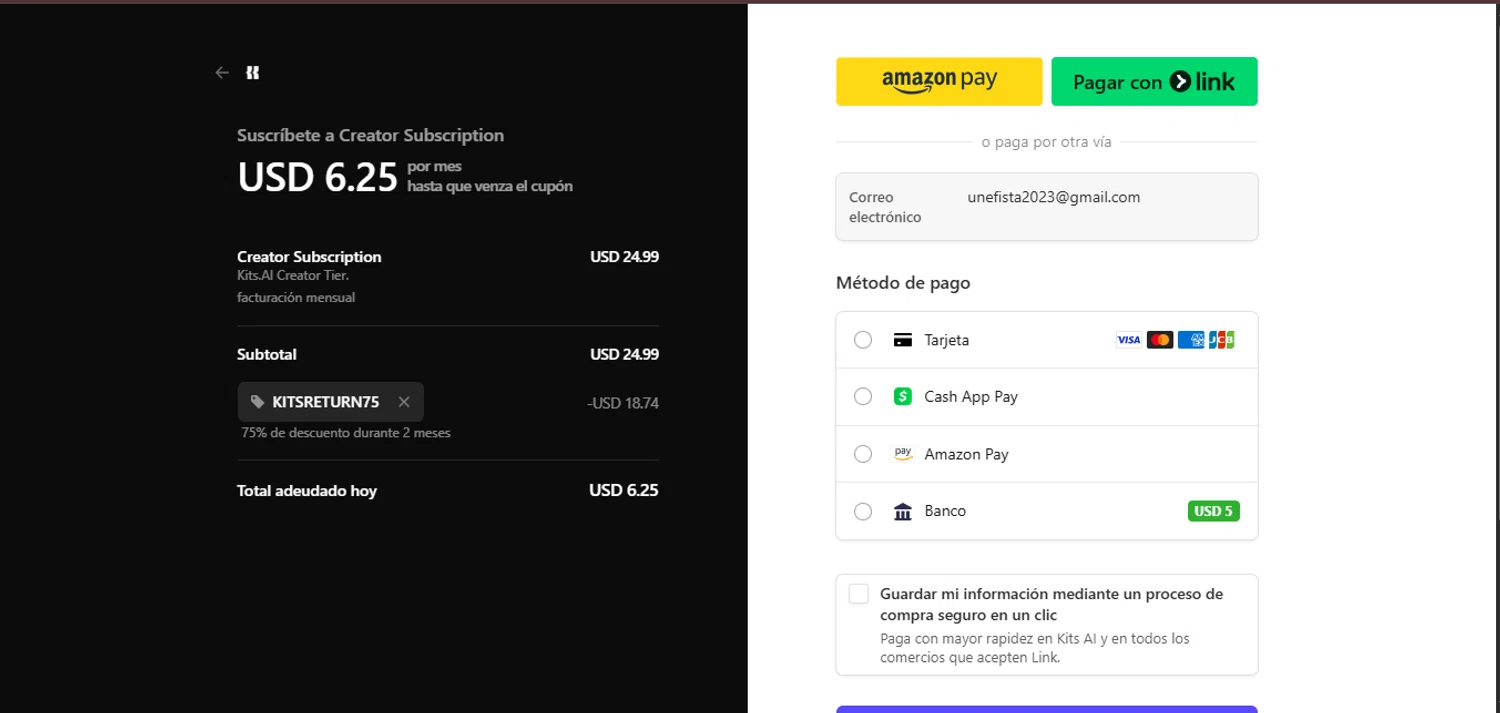Click the Cash App green dollar icon
1500x713 pixels.
click(902, 397)
